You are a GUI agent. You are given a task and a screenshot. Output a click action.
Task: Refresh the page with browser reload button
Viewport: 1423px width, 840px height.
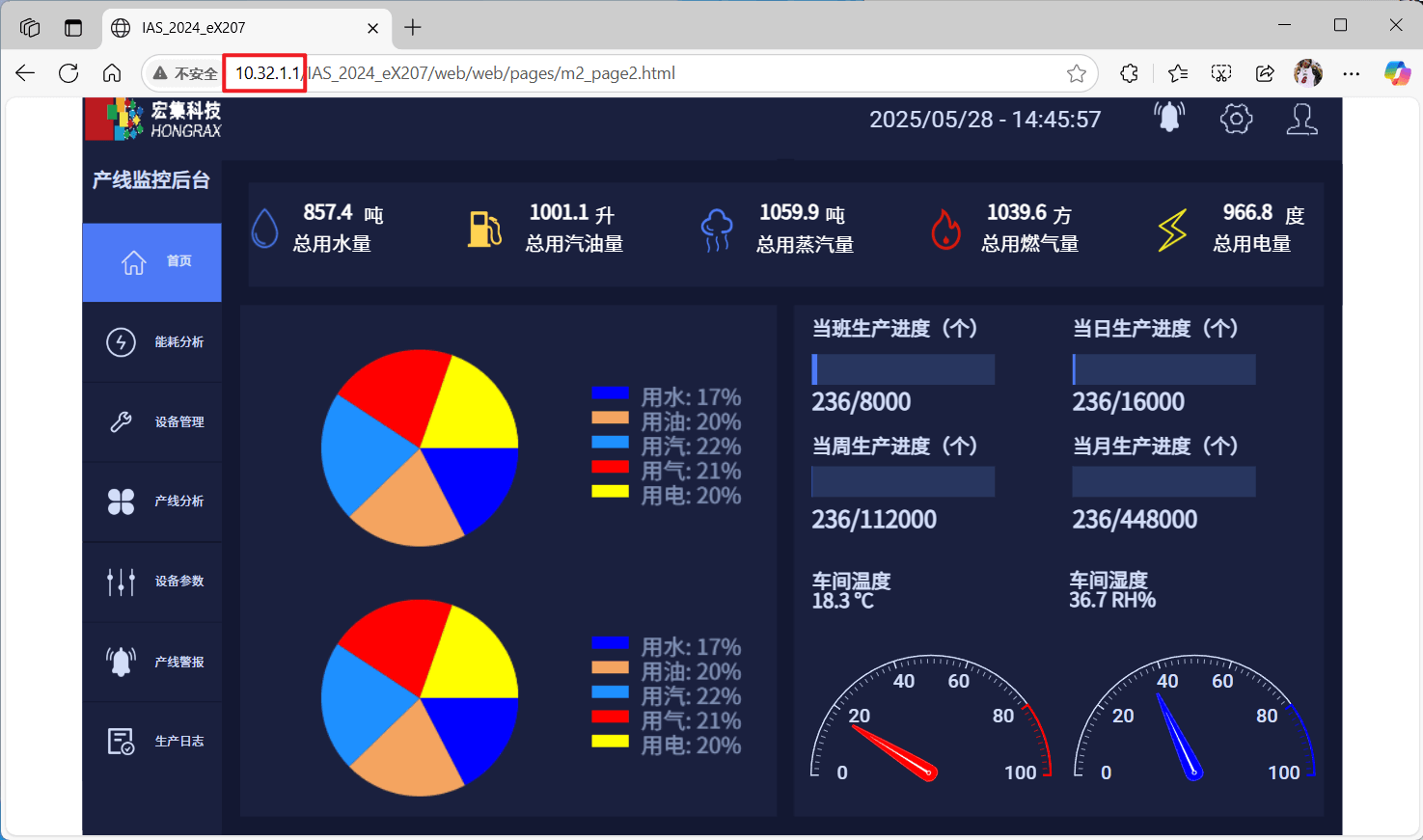pyautogui.click(x=68, y=73)
